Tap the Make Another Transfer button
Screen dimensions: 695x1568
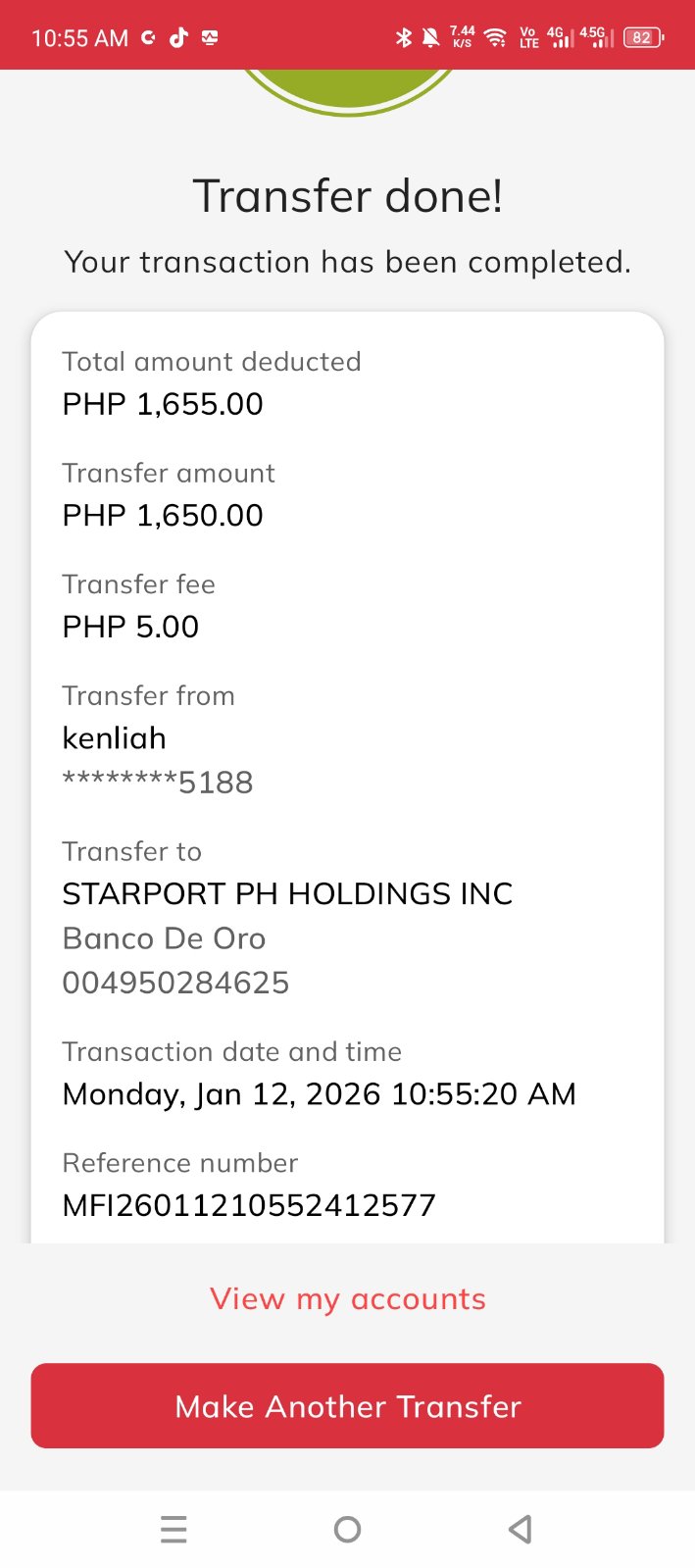coord(347,1405)
